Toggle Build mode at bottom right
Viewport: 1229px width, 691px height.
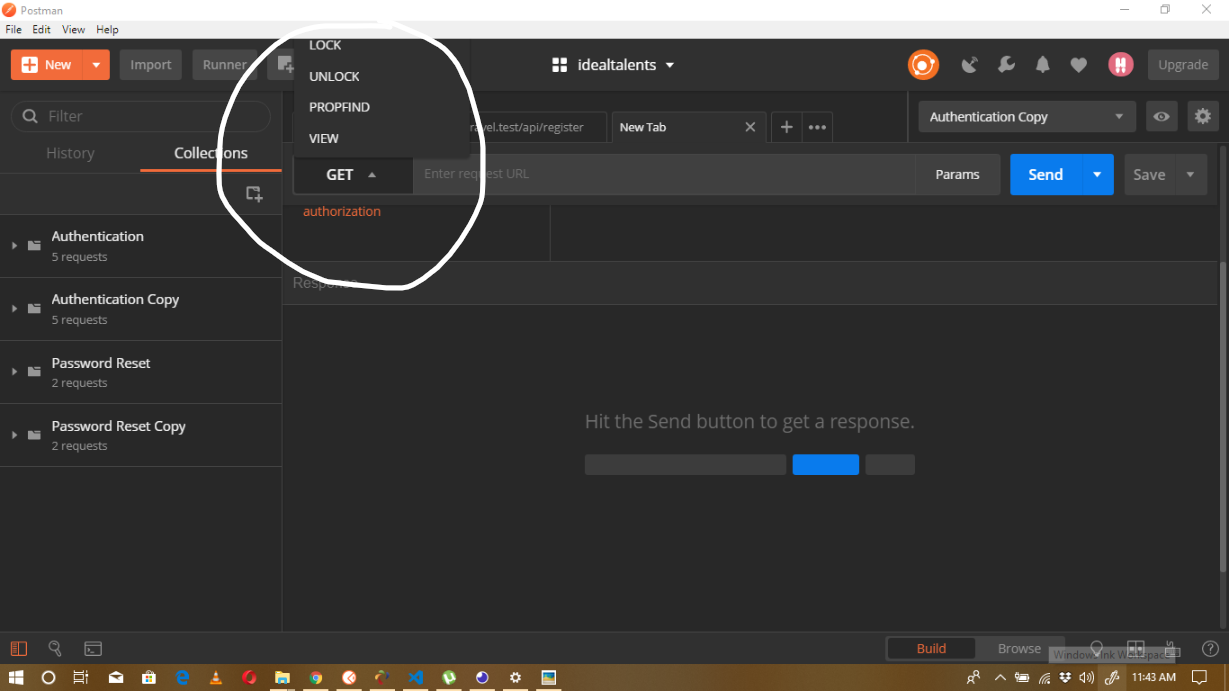(x=929, y=648)
